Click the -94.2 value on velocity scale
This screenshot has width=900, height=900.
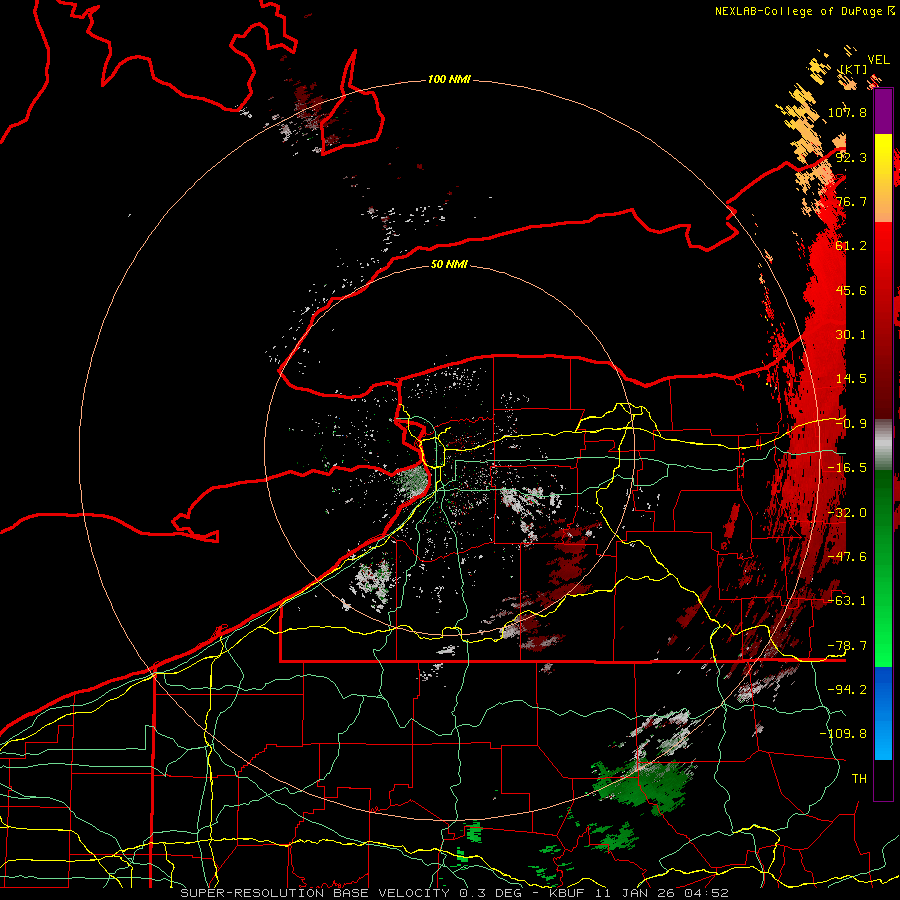847,690
